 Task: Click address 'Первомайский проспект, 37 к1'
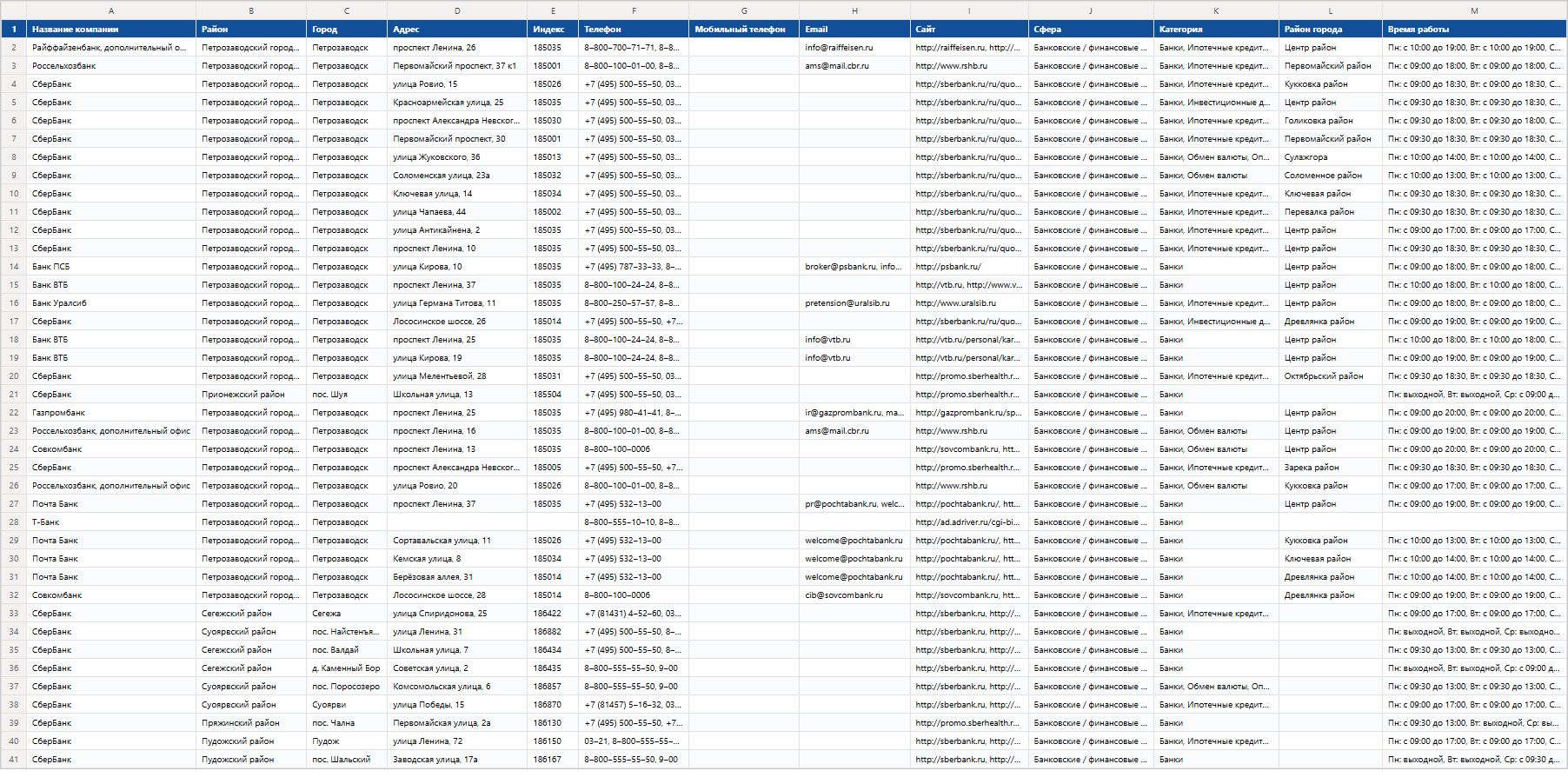pyautogui.click(x=457, y=66)
